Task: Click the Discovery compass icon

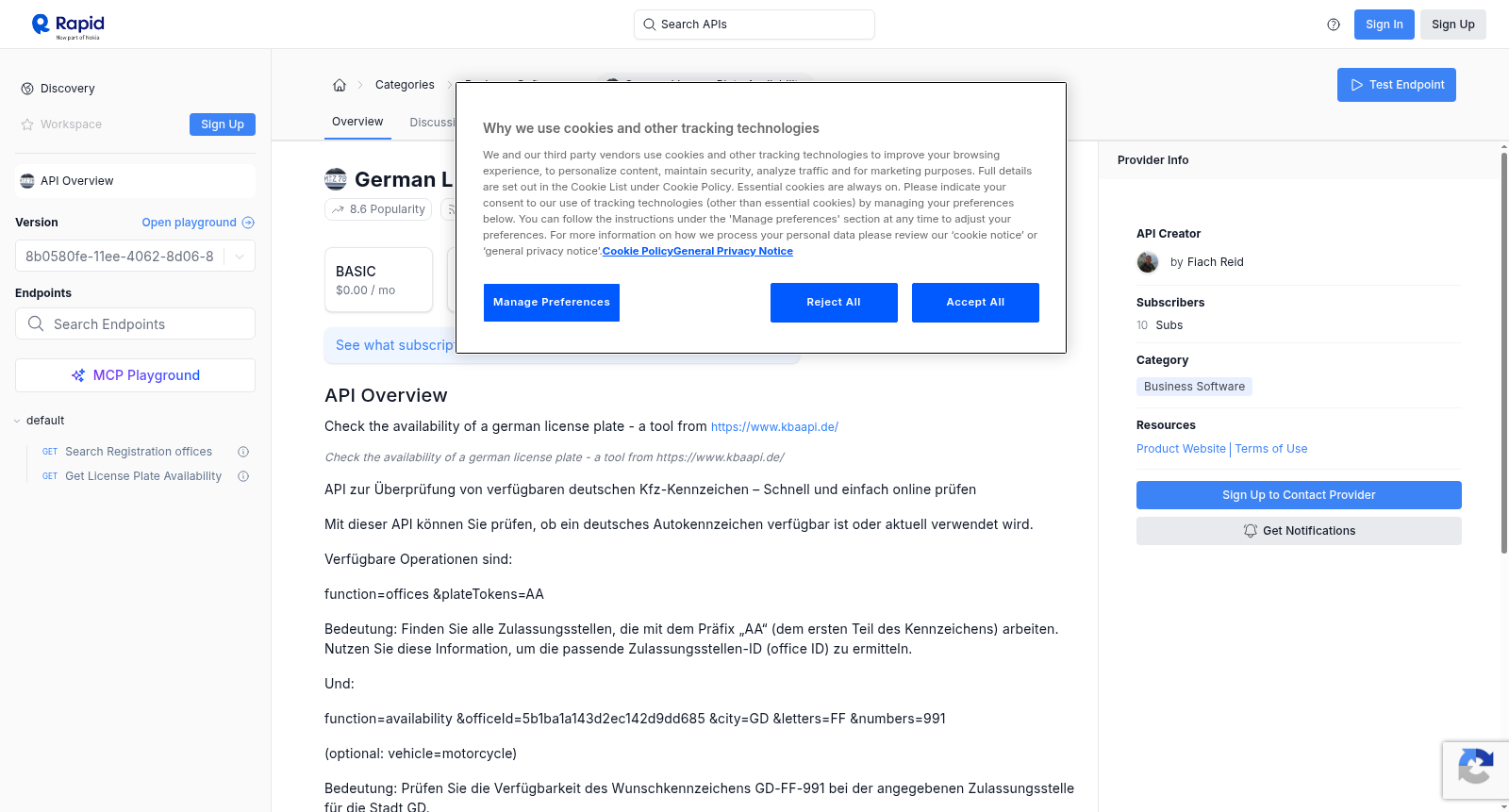Action: 27,89
